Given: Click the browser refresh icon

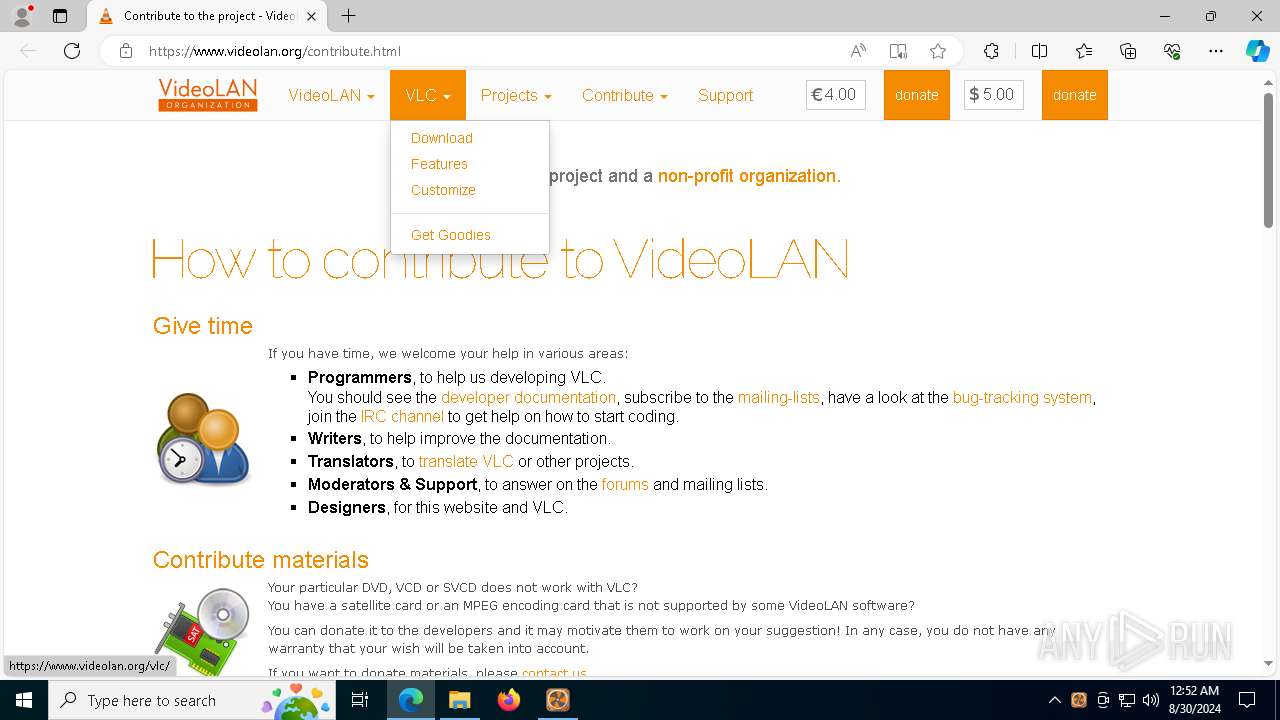Looking at the screenshot, I should point(72,51).
